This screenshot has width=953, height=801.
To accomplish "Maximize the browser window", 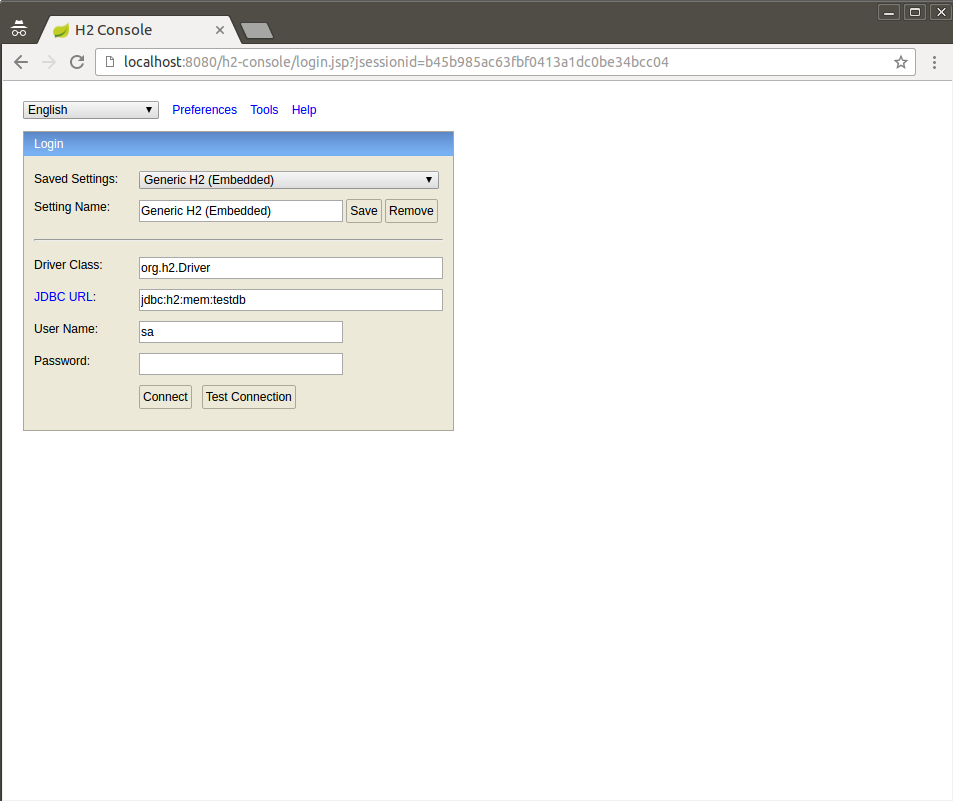I will 915,12.
